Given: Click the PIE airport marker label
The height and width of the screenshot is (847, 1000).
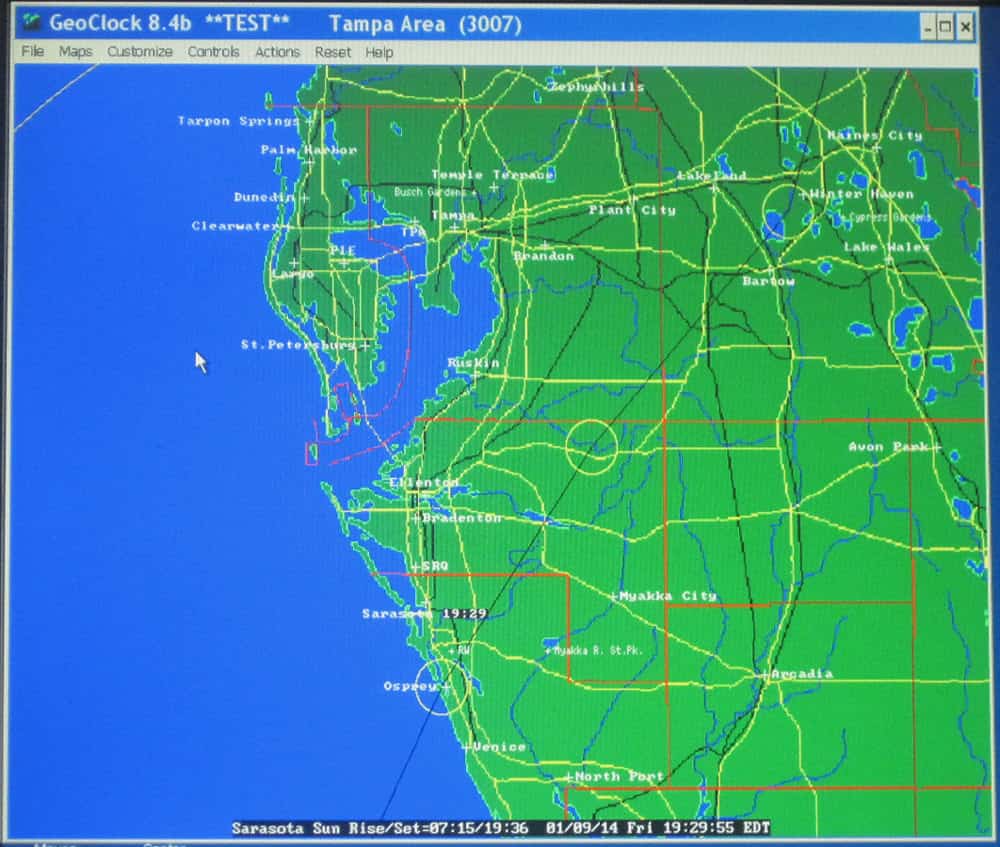Looking at the screenshot, I should click(x=342, y=250).
